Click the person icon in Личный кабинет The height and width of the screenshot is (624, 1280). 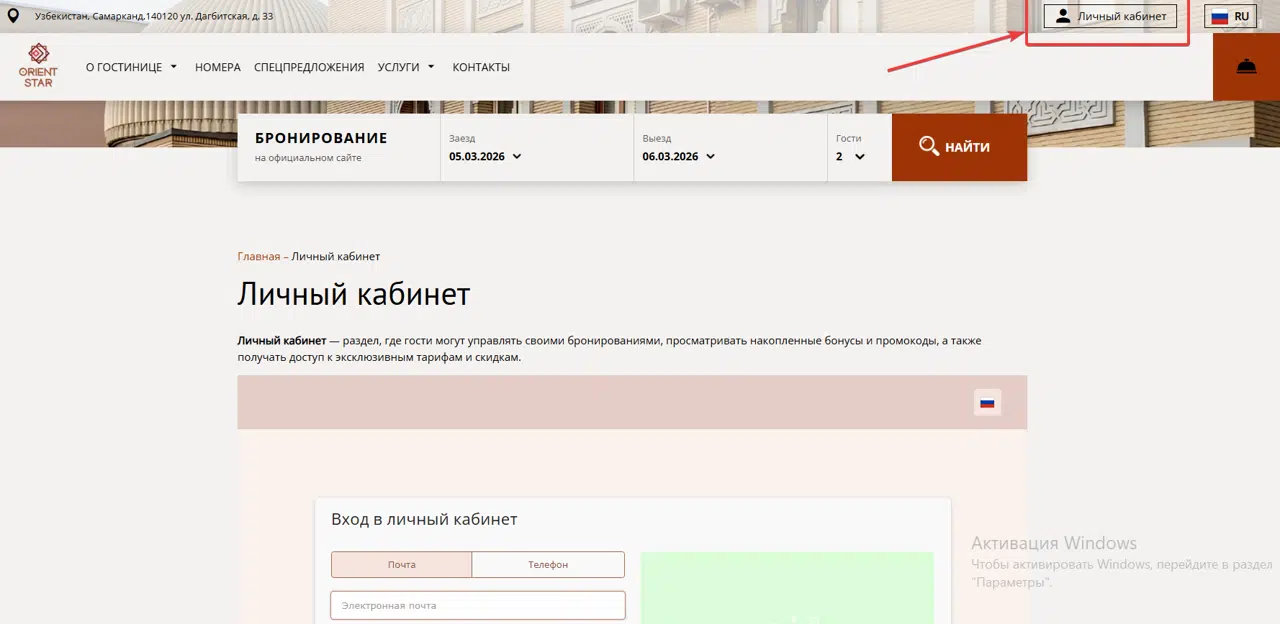(1063, 16)
